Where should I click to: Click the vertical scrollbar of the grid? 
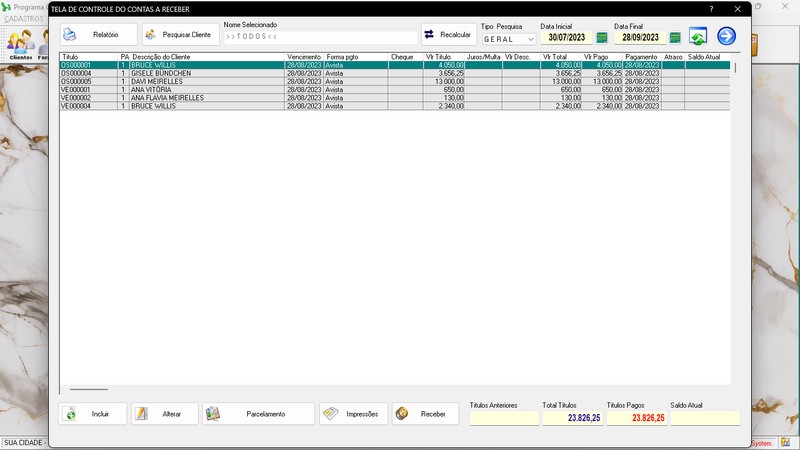coord(735,67)
